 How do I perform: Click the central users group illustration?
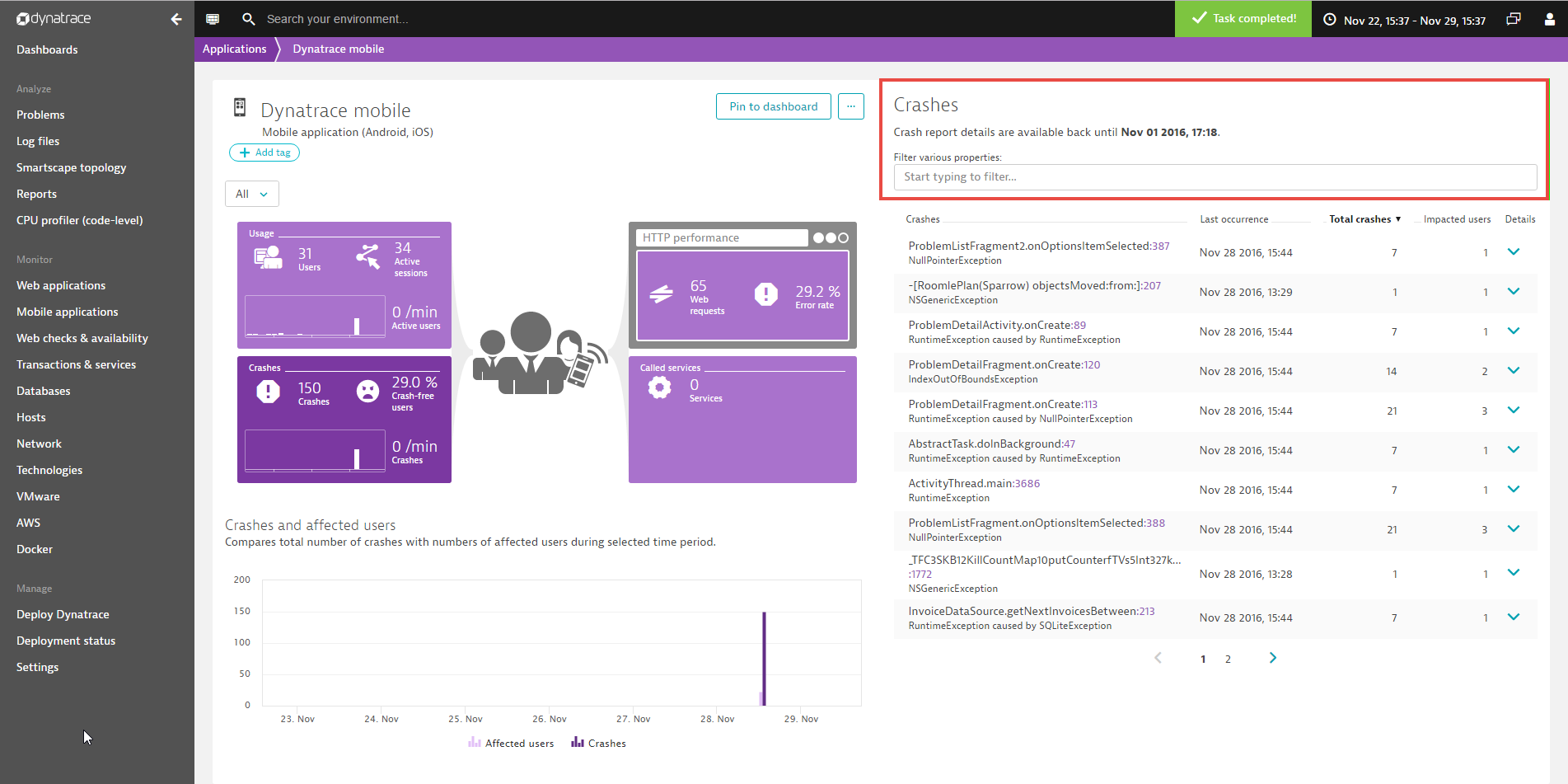point(541,353)
